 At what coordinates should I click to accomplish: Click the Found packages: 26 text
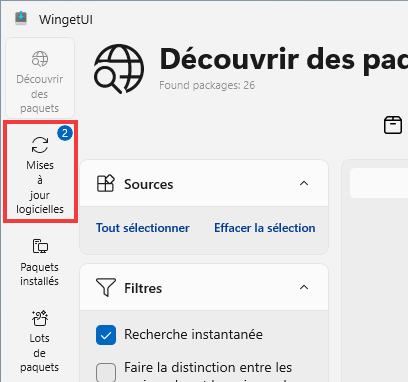207,85
